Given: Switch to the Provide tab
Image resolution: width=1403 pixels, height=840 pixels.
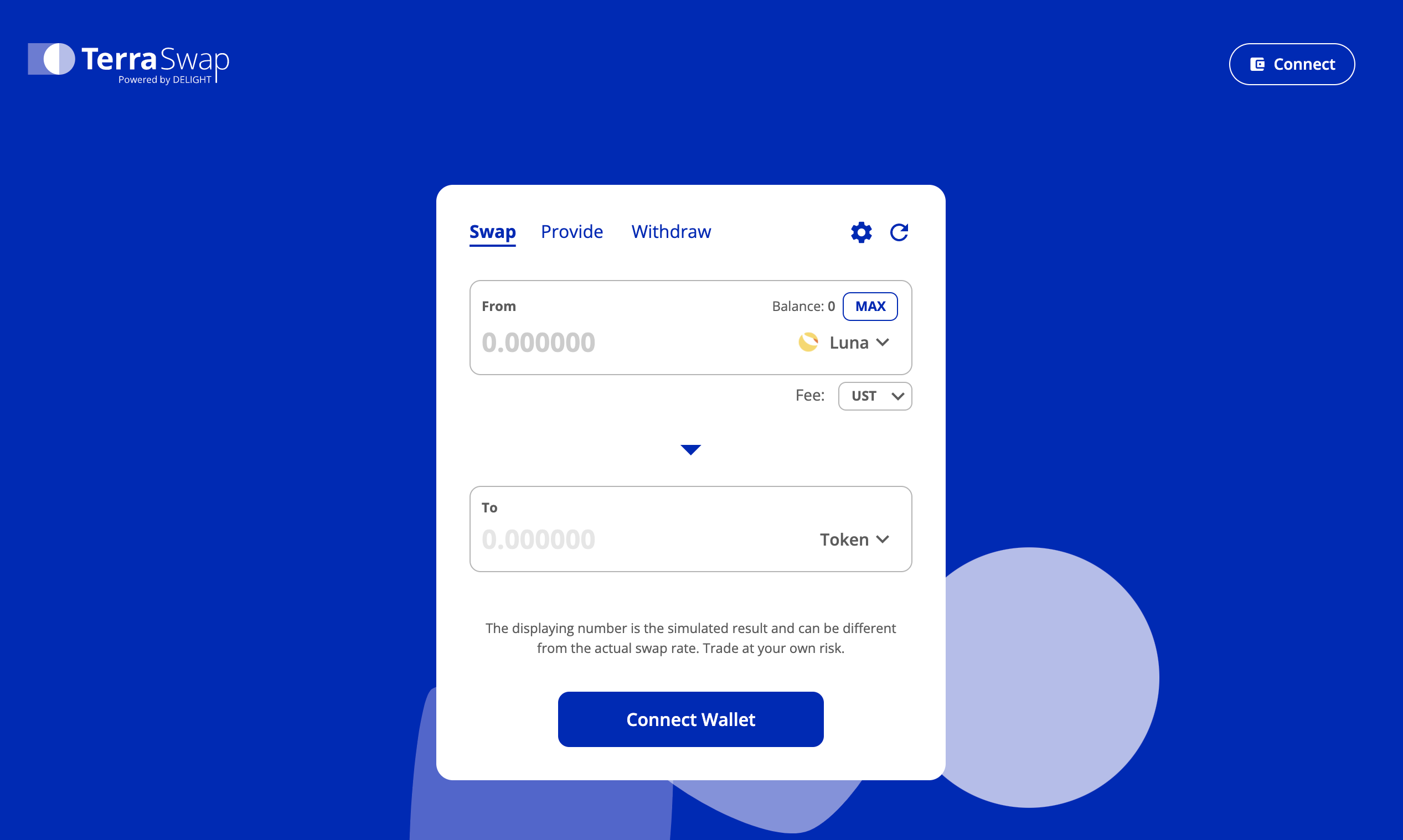Looking at the screenshot, I should click(x=572, y=231).
